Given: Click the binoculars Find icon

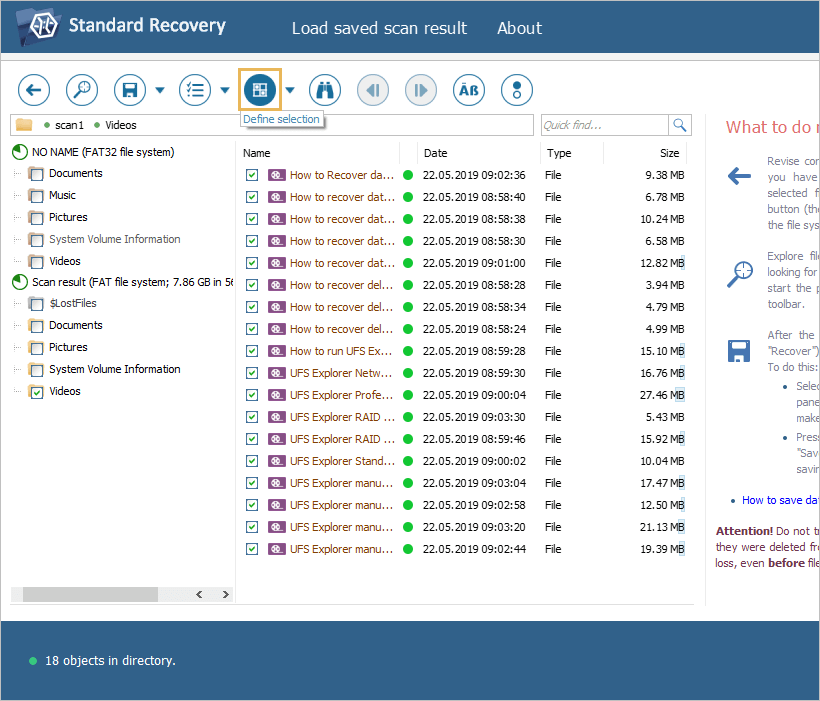Looking at the screenshot, I should pos(324,90).
